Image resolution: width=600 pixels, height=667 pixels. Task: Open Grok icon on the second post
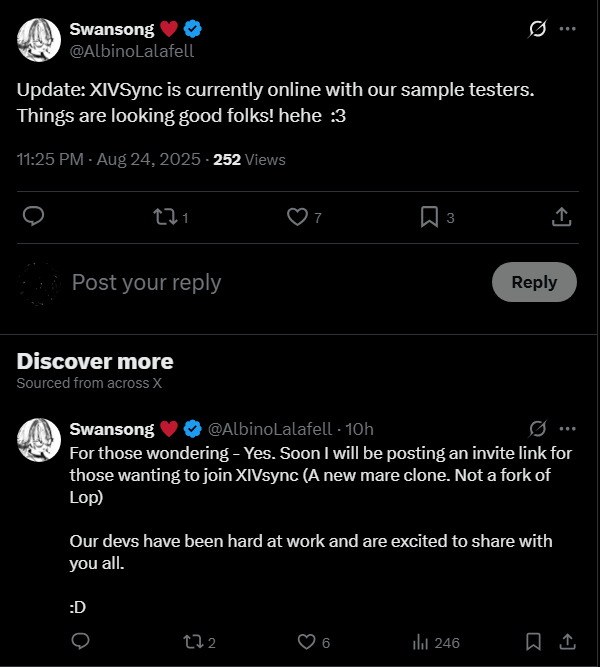click(x=536, y=427)
